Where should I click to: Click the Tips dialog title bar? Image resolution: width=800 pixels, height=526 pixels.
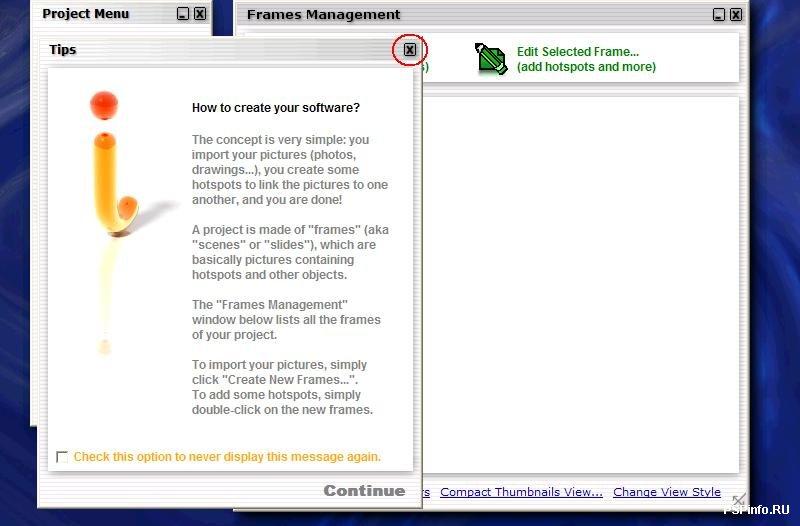coord(200,49)
